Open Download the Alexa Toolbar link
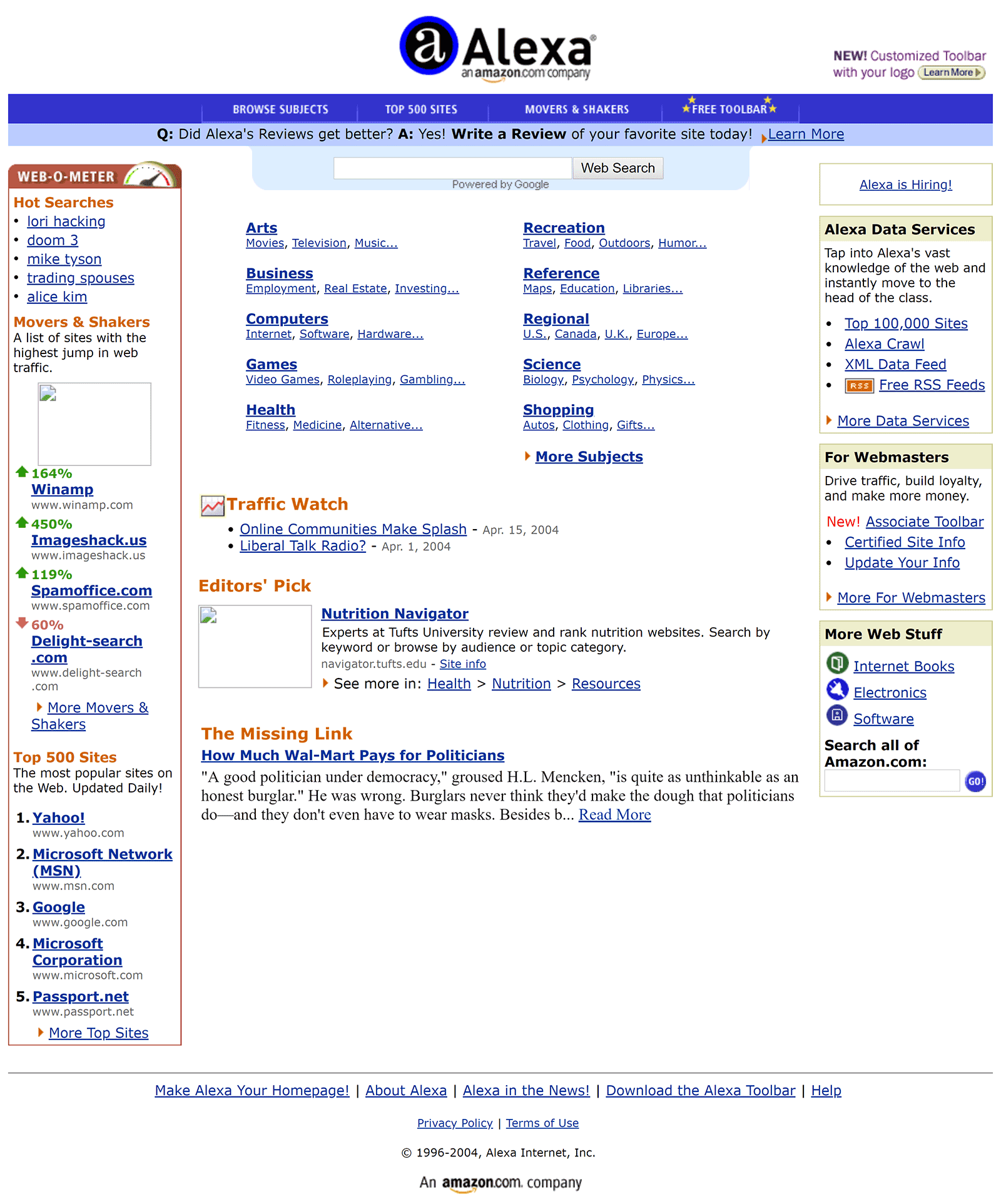This screenshot has height=1204, width=1001. 701,1091
